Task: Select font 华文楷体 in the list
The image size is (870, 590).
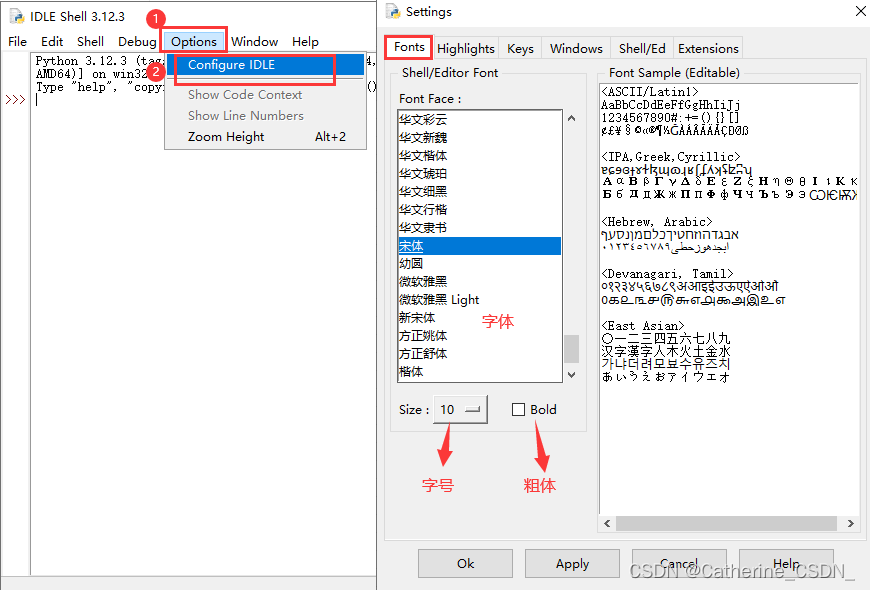Action: pos(479,155)
